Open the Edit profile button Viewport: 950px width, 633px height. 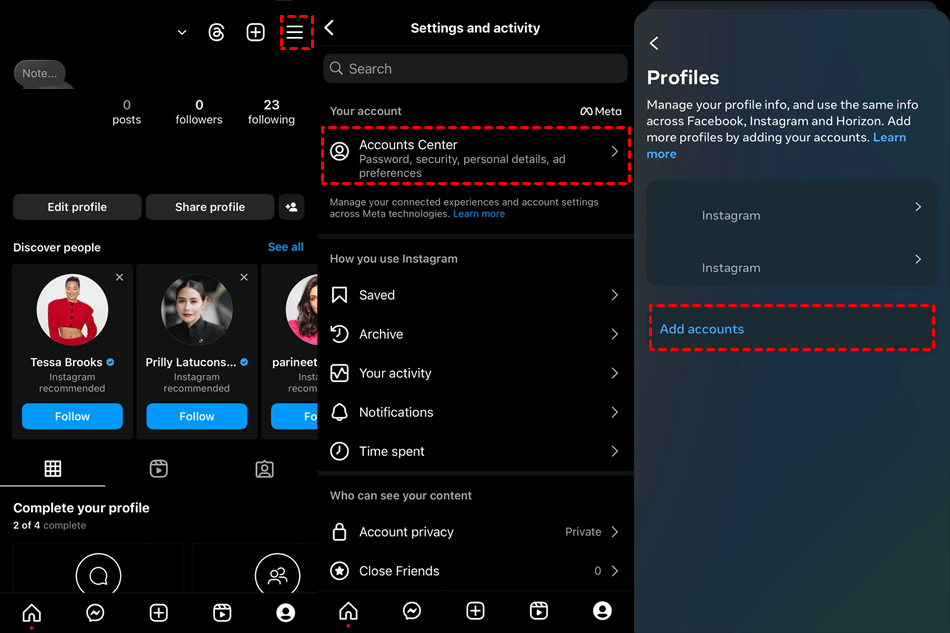click(x=77, y=207)
